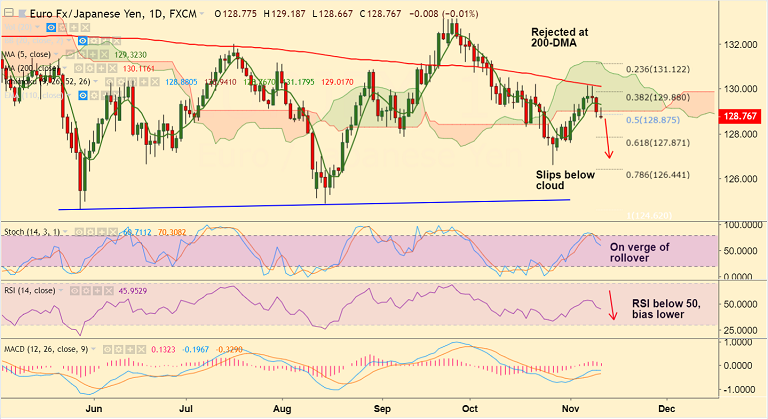Viewport: 768px width, 419px height.
Task: Click plus icon on the Stoch row
Action: [x=102, y=232]
